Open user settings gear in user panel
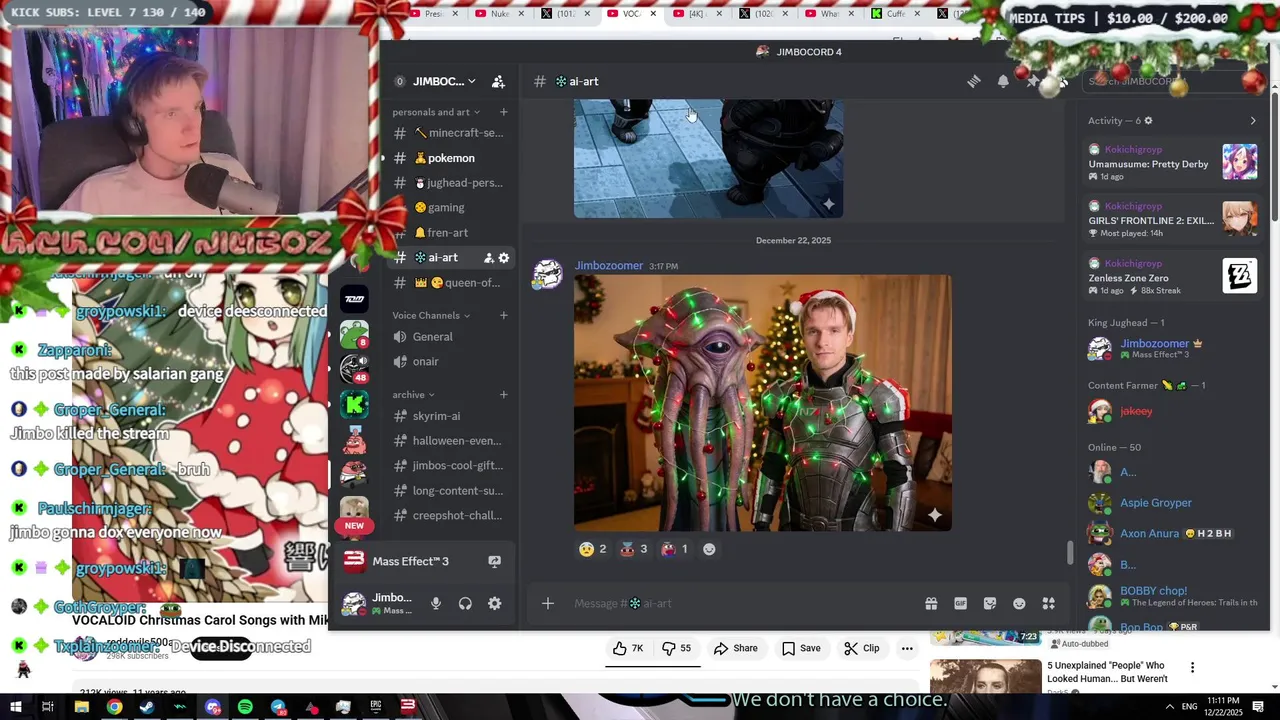1280x720 pixels. coord(494,603)
